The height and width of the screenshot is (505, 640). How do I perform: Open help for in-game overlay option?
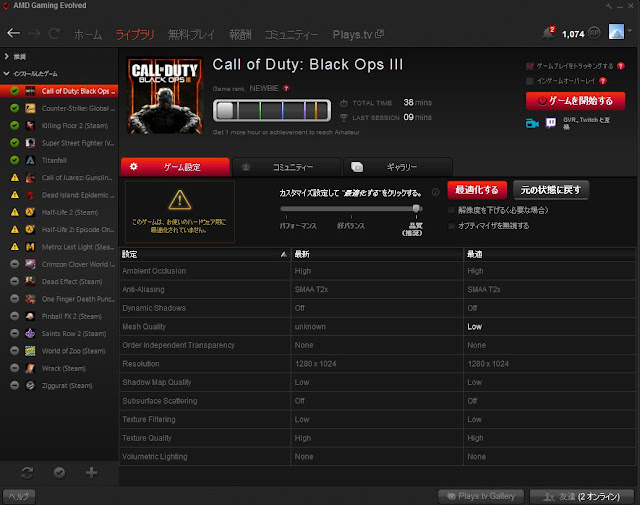point(602,81)
